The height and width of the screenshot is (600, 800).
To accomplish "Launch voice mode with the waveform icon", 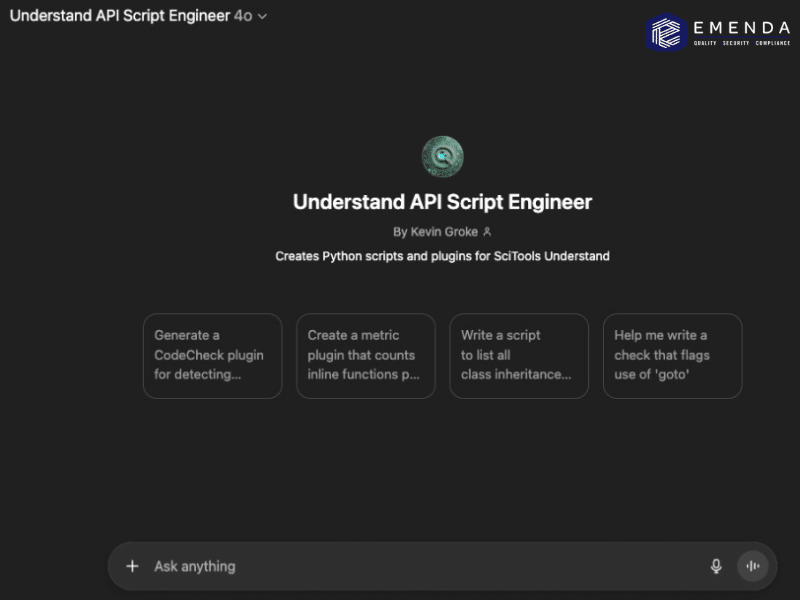I will coord(753,566).
